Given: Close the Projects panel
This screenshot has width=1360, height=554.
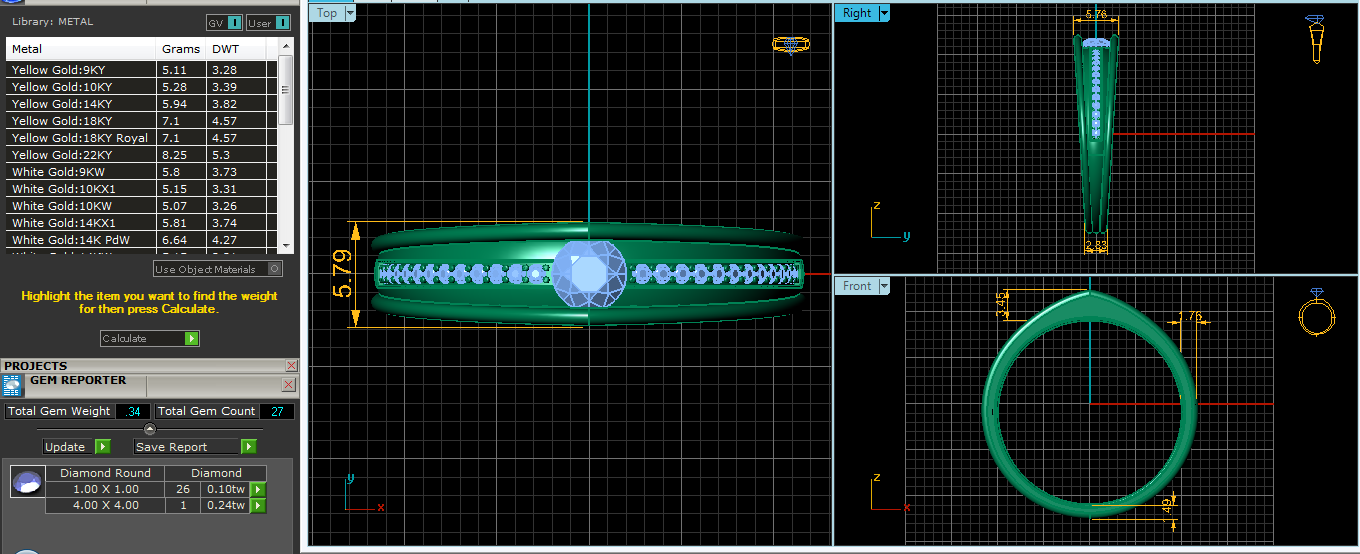Looking at the screenshot, I should [x=292, y=366].
